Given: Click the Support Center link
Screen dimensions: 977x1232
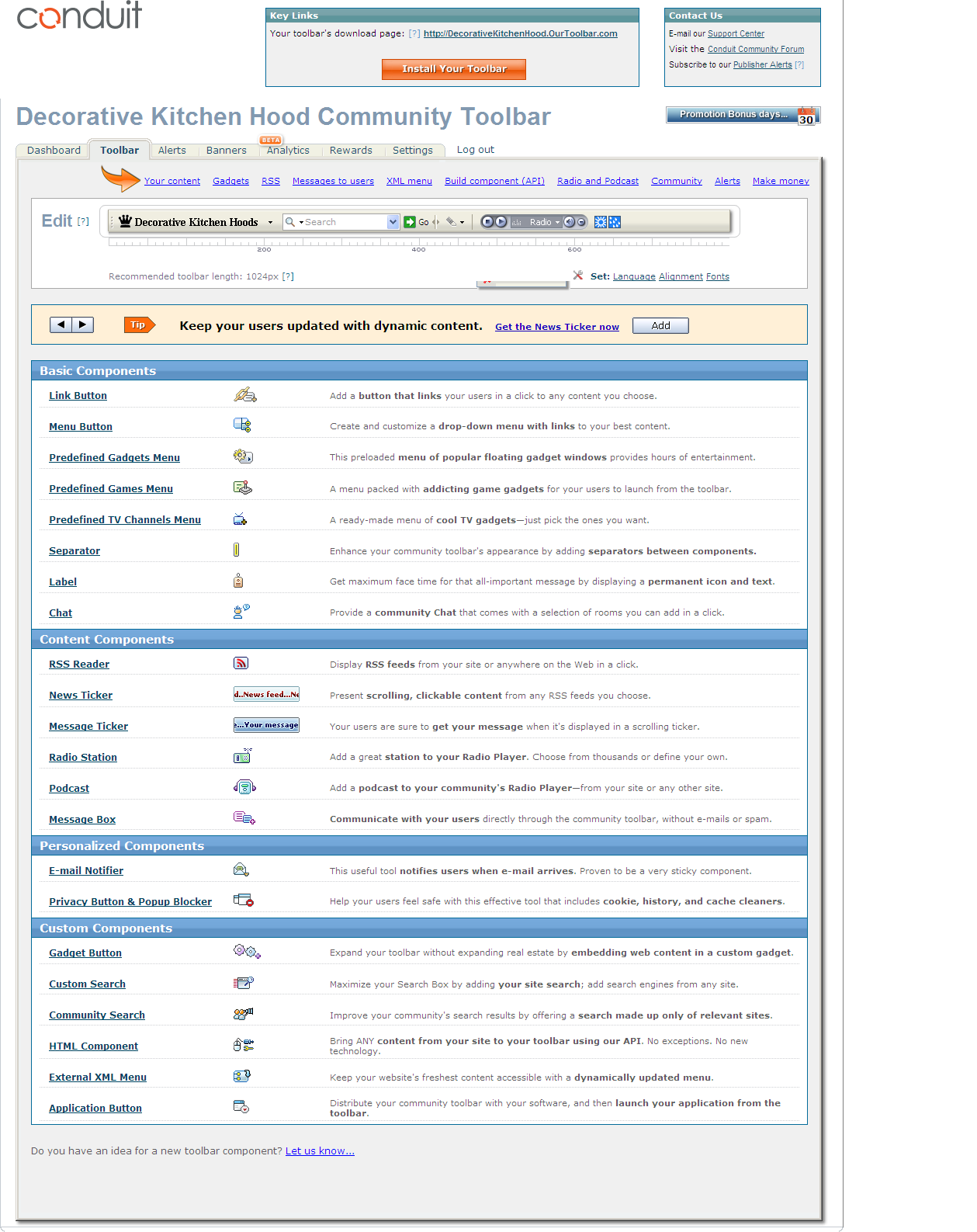Looking at the screenshot, I should (736, 34).
